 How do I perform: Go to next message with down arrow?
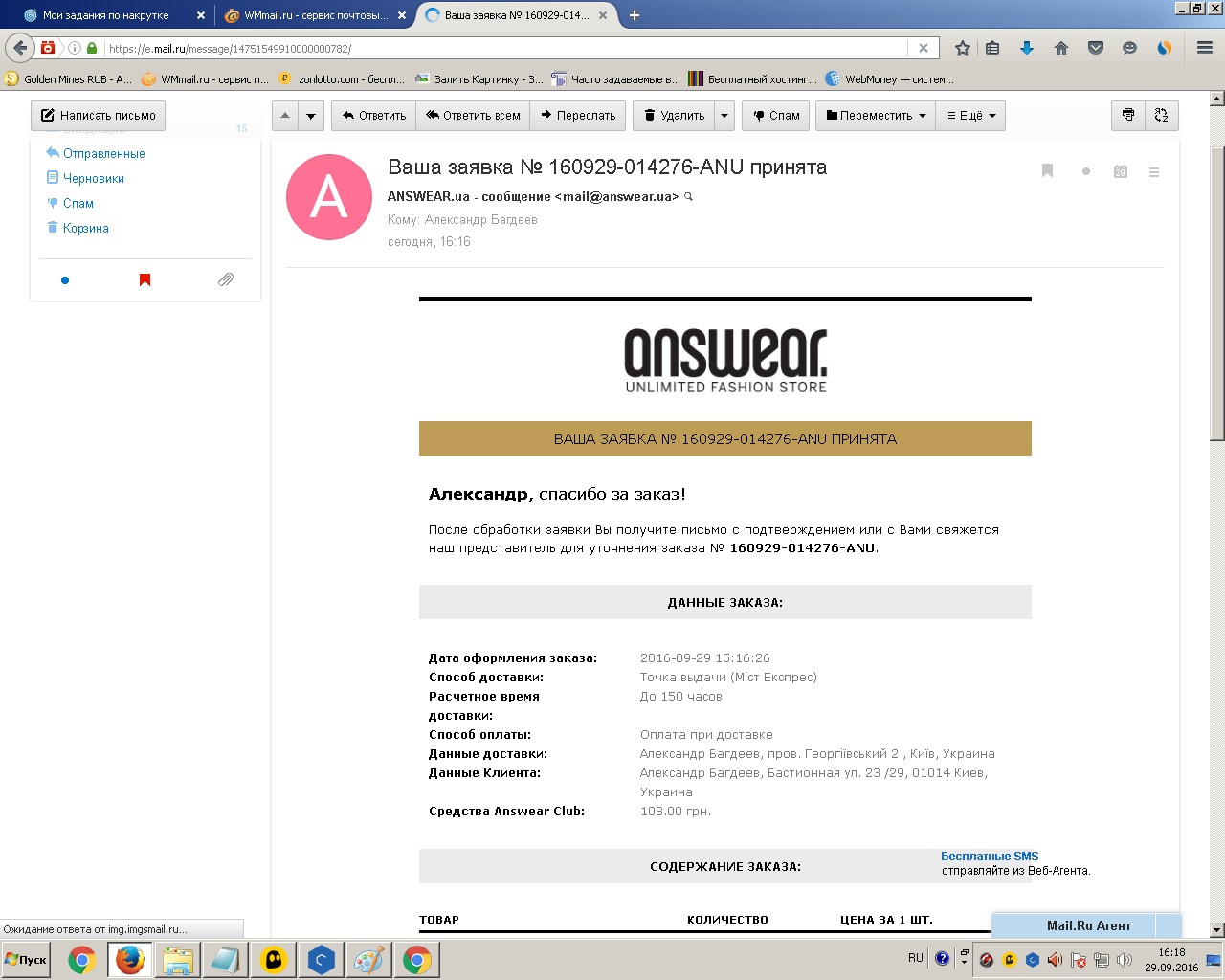click(311, 116)
